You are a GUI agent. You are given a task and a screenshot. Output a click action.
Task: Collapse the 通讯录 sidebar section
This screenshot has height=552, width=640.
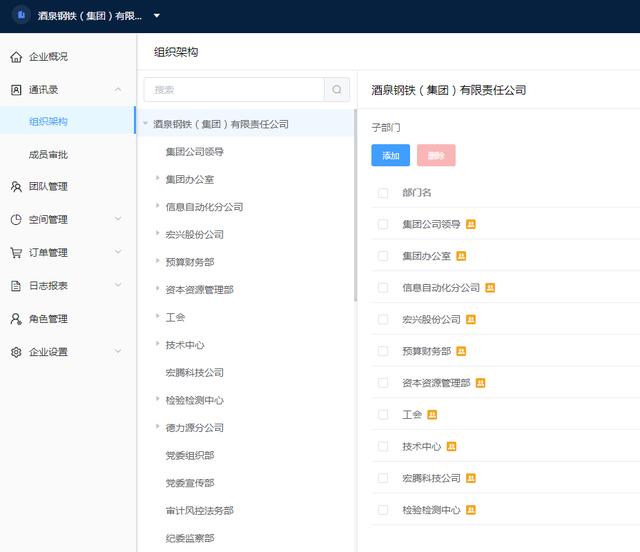118,90
